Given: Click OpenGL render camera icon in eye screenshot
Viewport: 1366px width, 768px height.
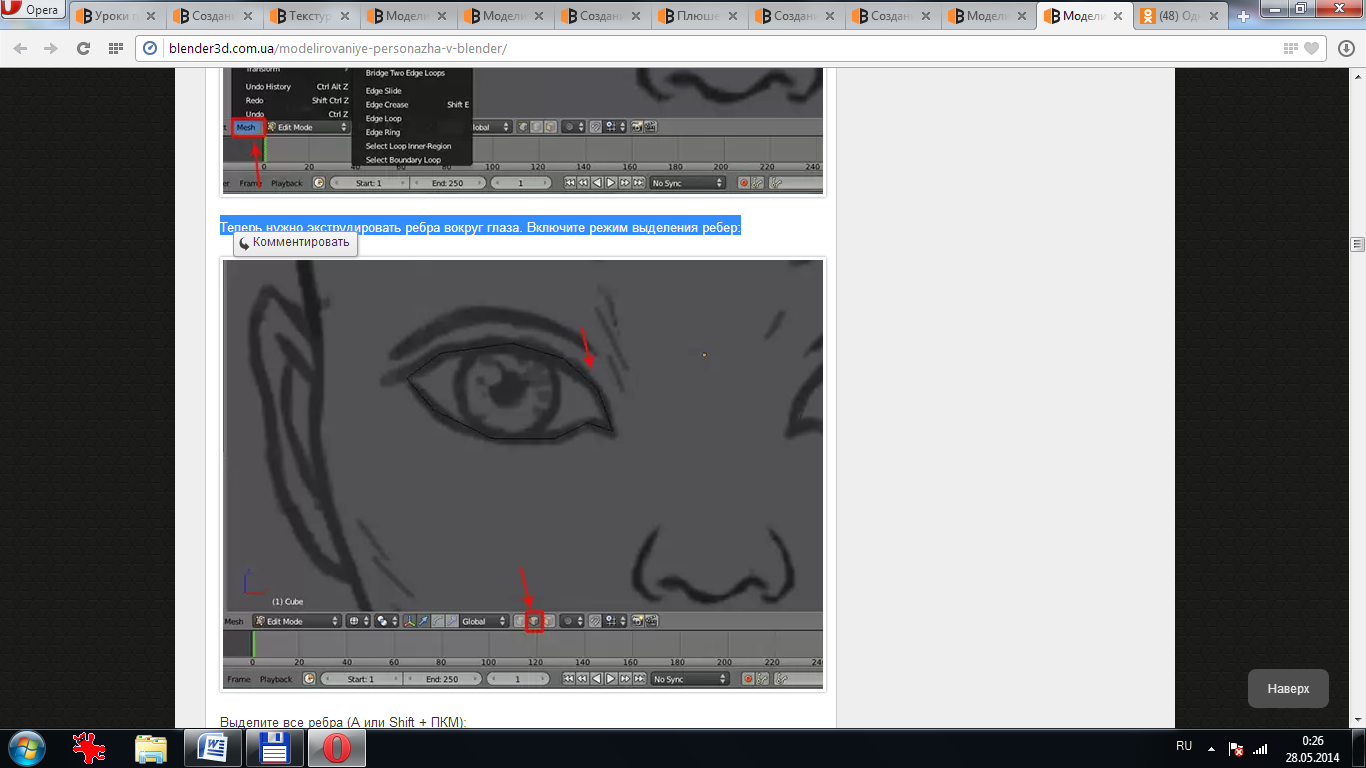Looking at the screenshot, I should click(x=637, y=621).
